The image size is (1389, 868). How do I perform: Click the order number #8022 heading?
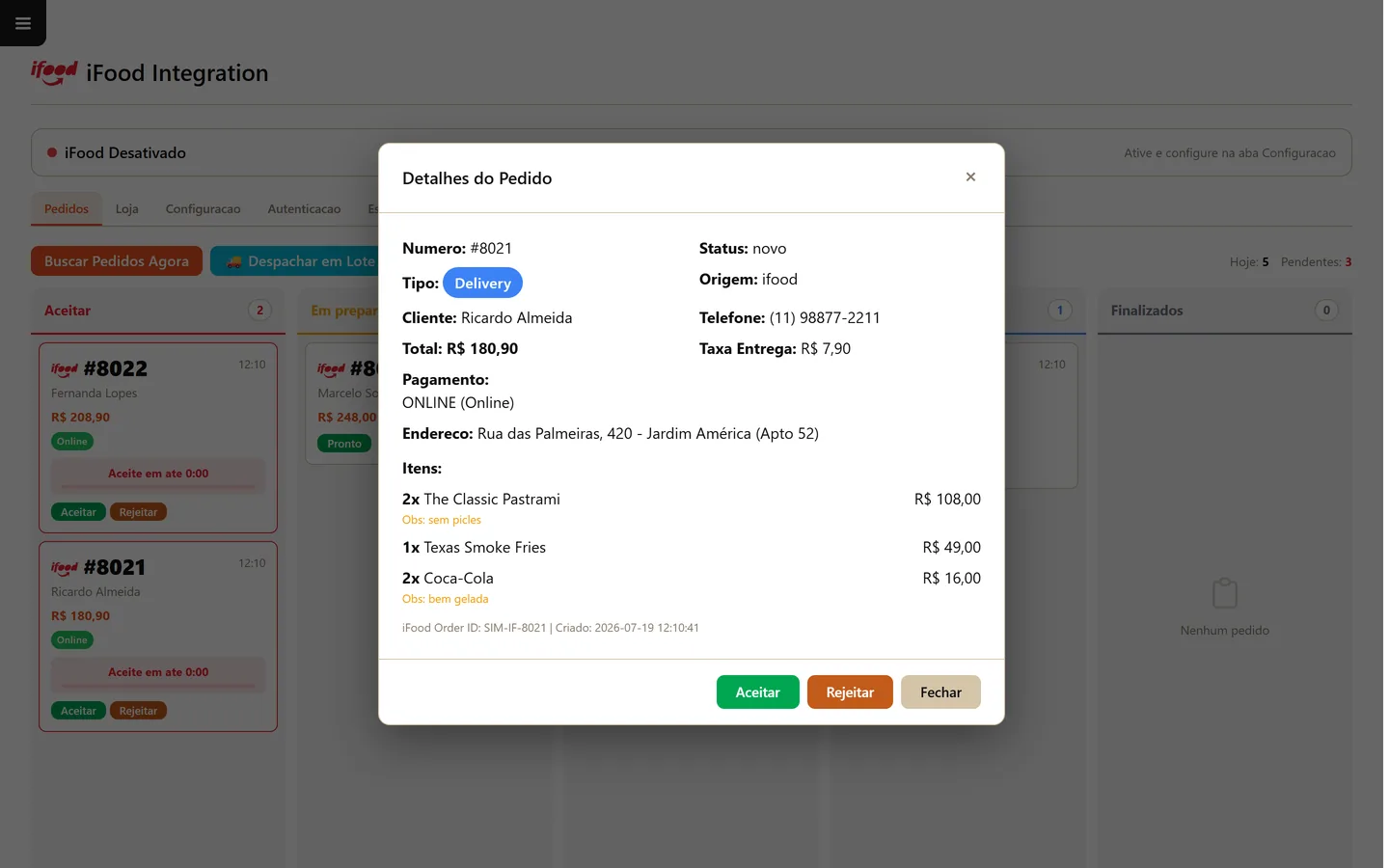click(116, 369)
